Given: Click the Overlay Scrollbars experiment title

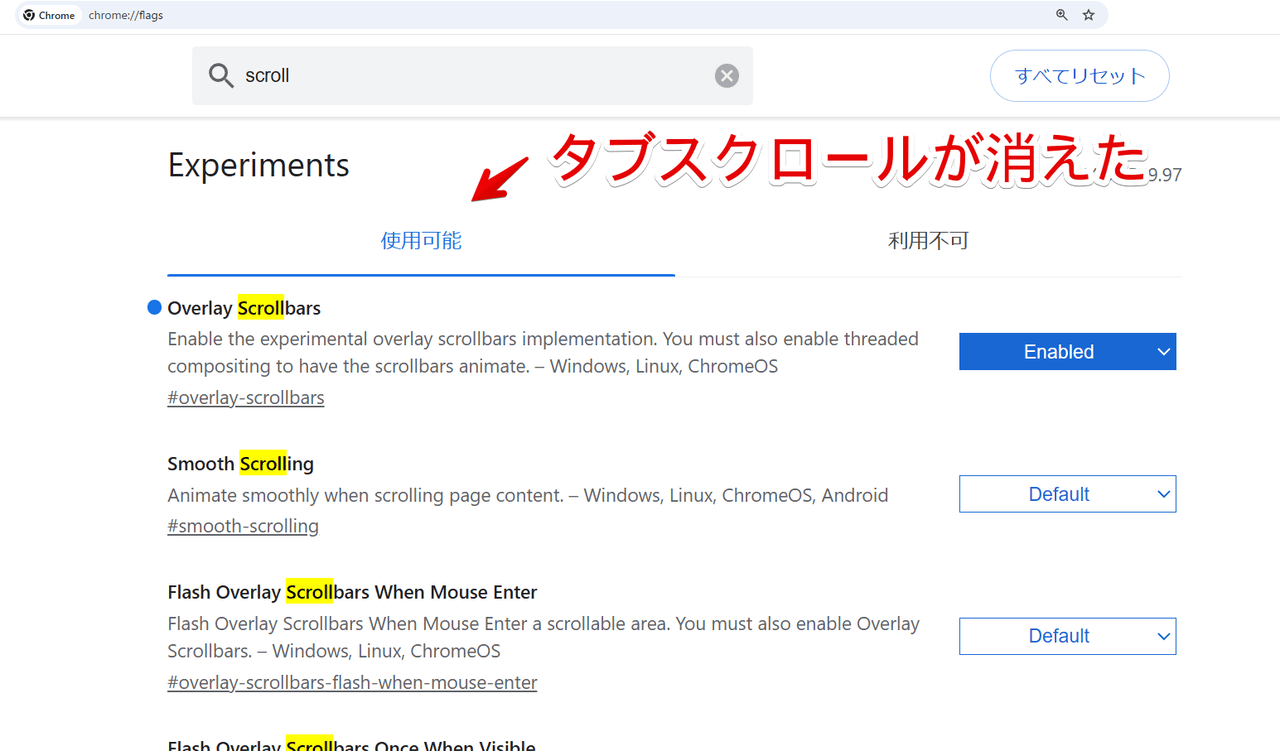Looking at the screenshot, I should [244, 308].
